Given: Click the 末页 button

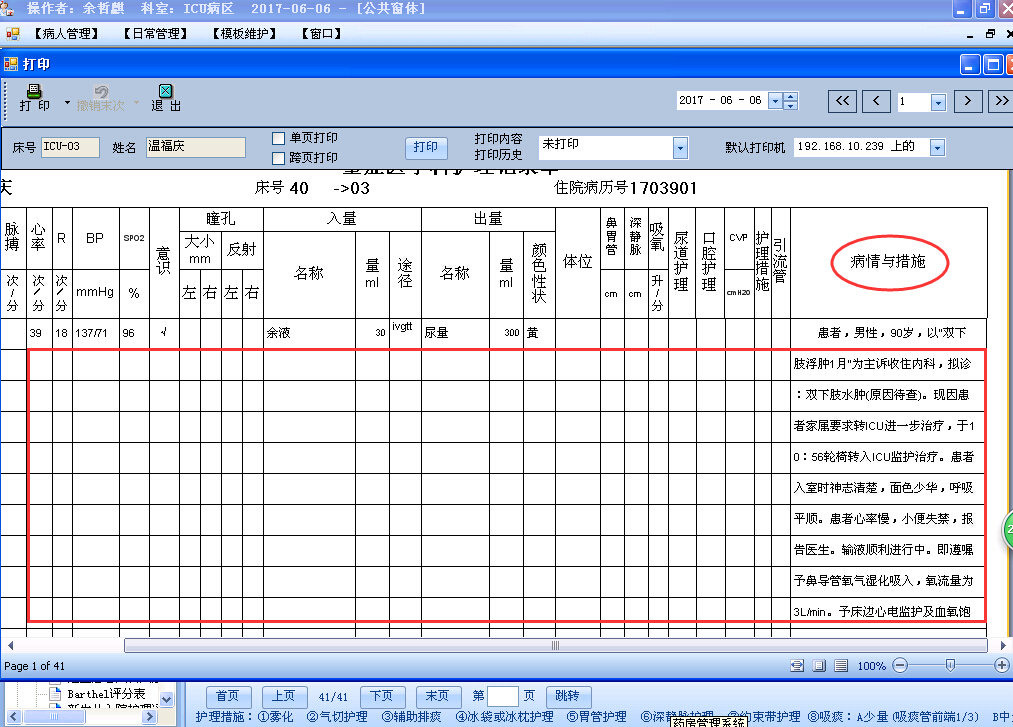Looking at the screenshot, I should tap(437, 696).
